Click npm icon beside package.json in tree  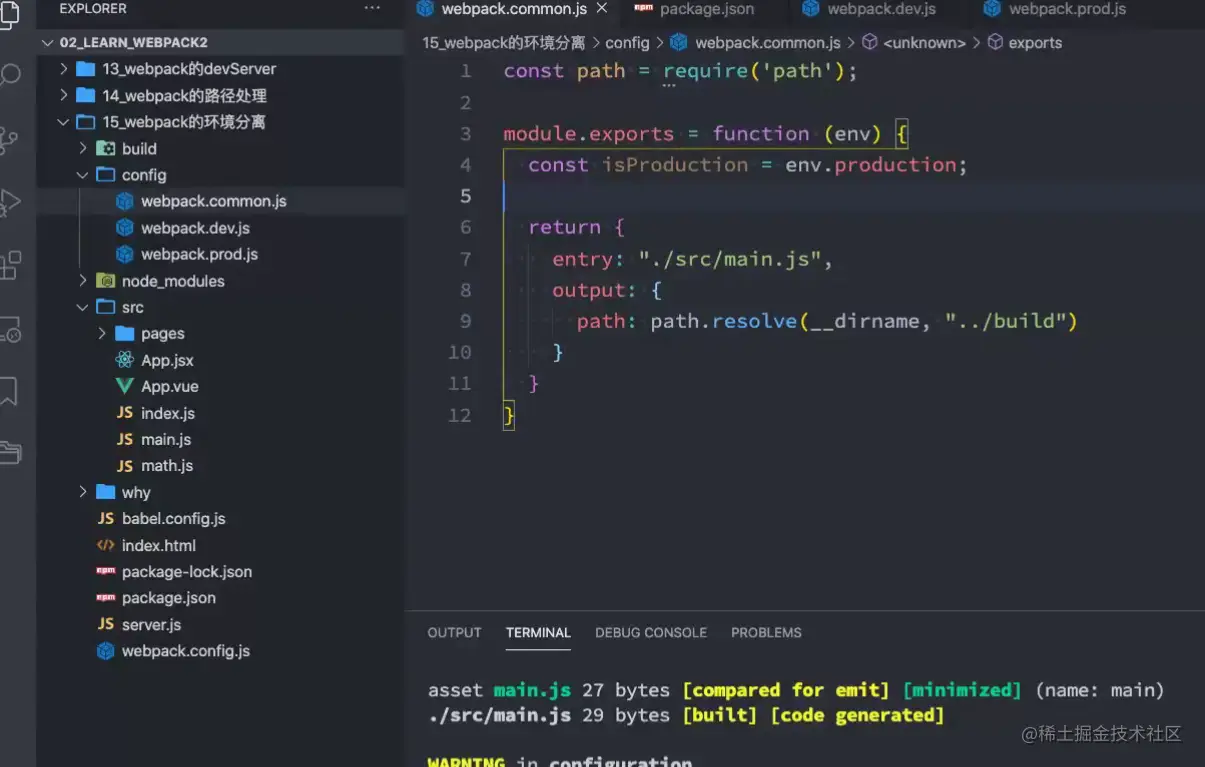106,598
